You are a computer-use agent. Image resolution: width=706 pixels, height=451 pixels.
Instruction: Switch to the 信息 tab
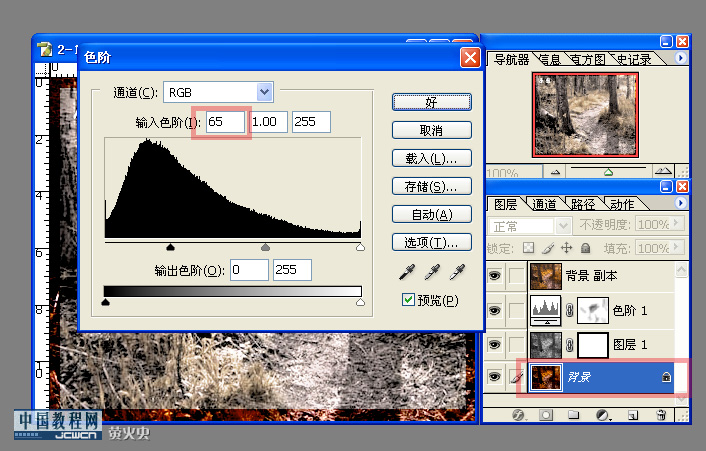550,59
